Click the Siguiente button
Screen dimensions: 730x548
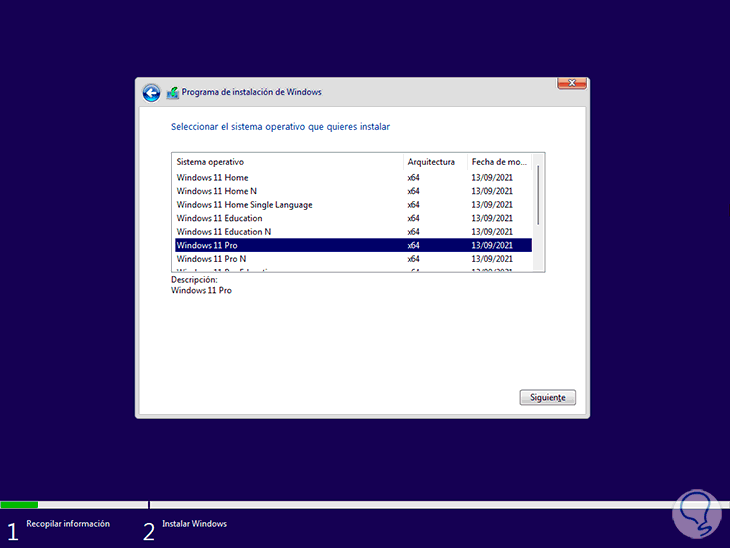pyautogui.click(x=548, y=398)
